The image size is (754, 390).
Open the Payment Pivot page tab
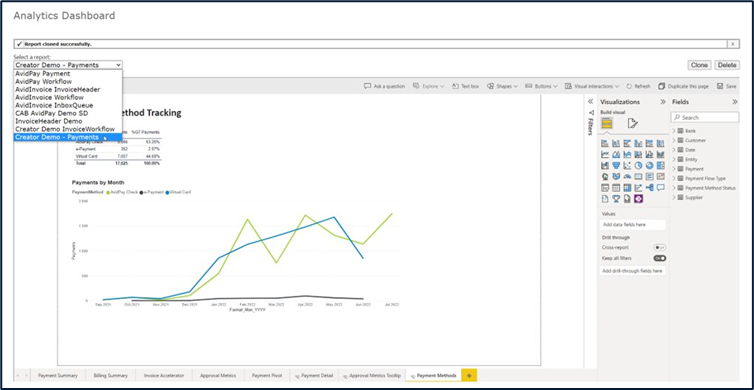click(267, 376)
